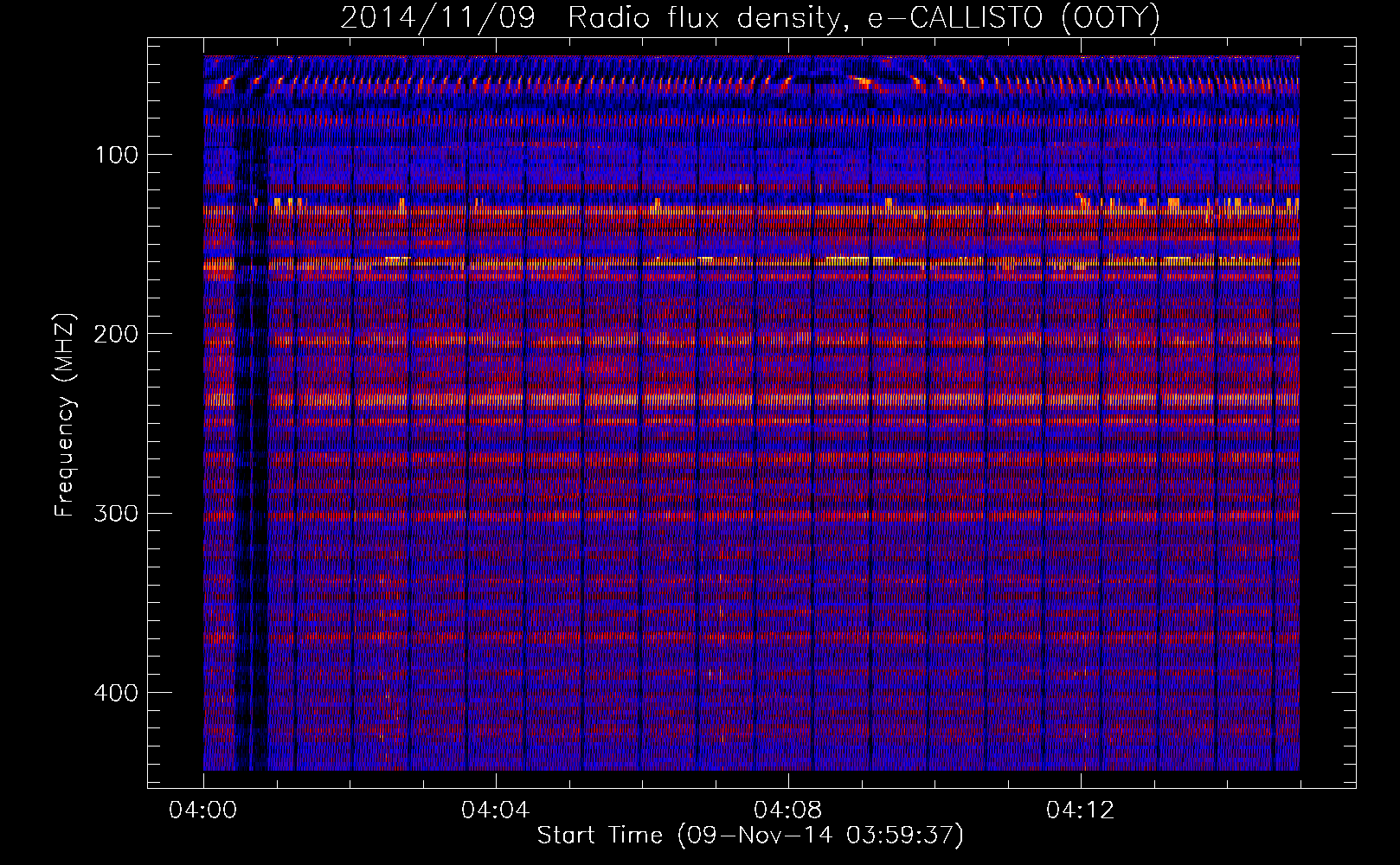This screenshot has width=1400, height=865.
Task: Click the 400 frequency tick label
Action: point(116,693)
